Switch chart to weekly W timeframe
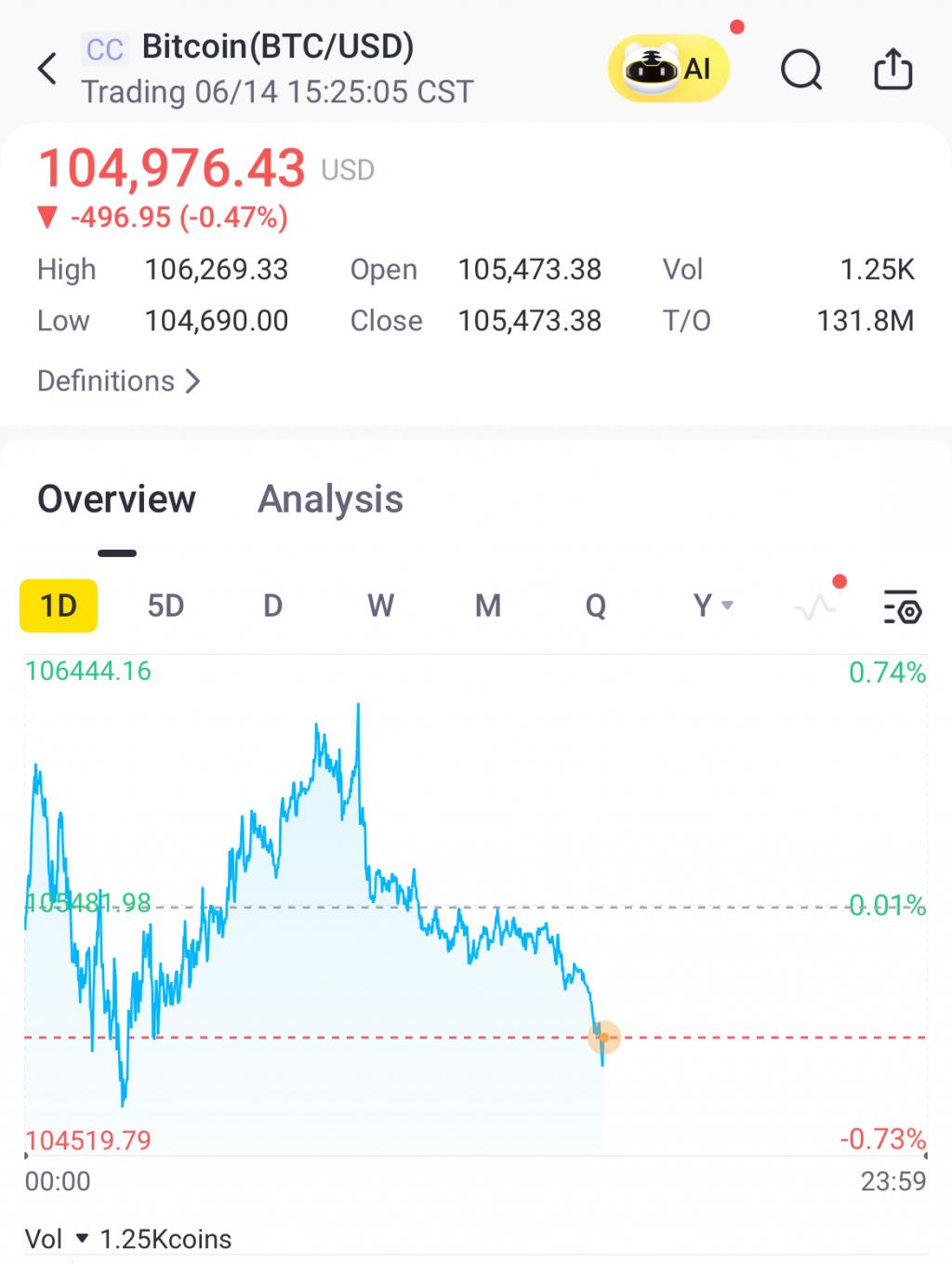This screenshot has width=952, height=1263. click(380, 606)
